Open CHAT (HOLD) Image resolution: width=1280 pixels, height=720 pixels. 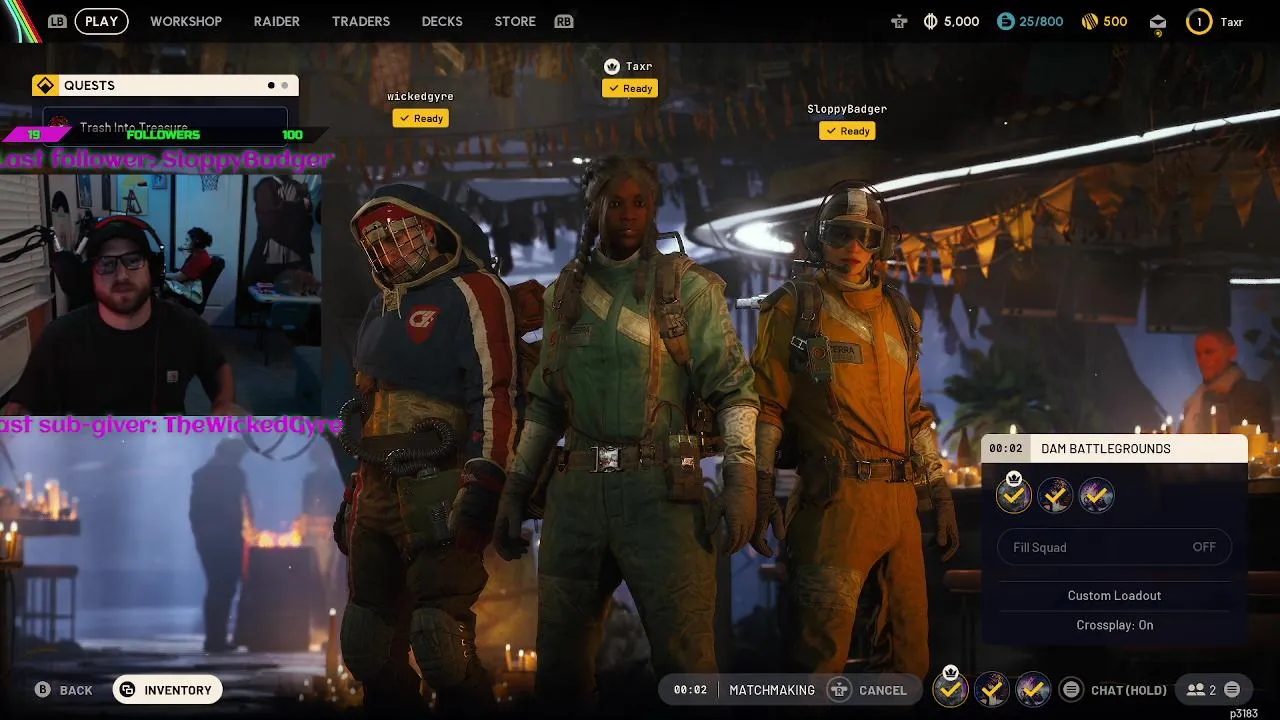click(x=1129, y=690)
